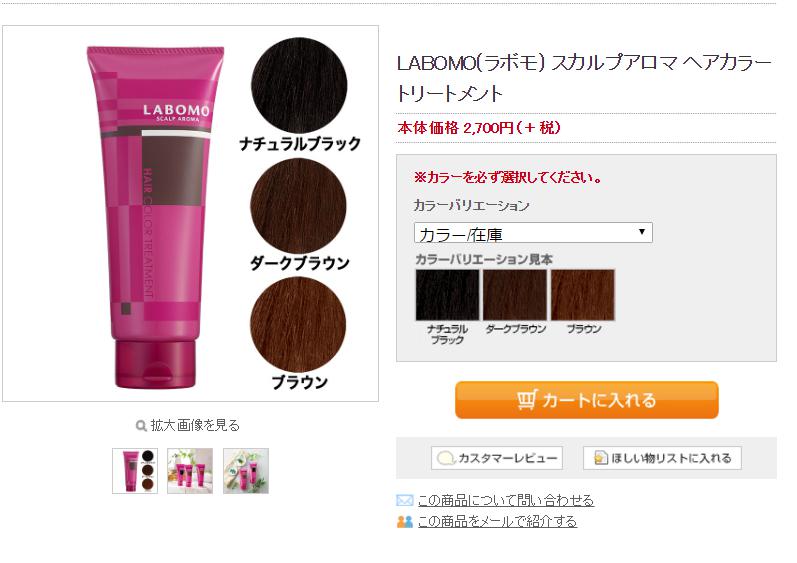Open この商品について問い合わせる link
Viewport: 797px width, 563px height.
coord(506,501)
